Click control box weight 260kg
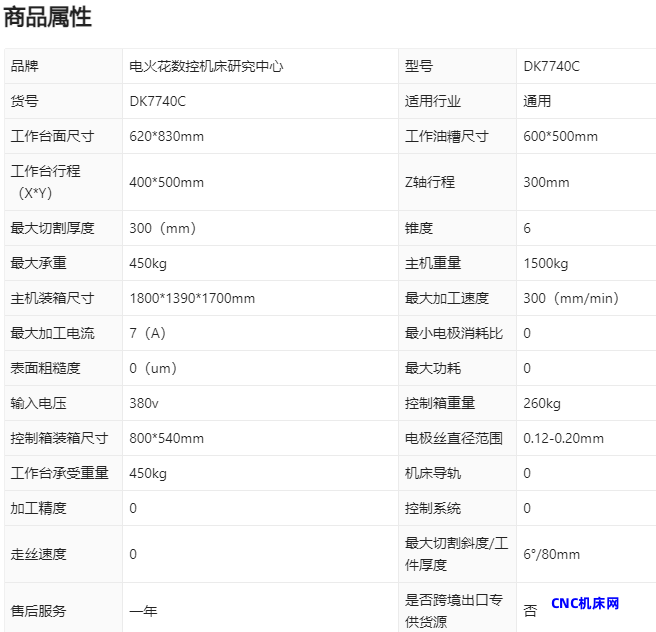 click(542, 403)
